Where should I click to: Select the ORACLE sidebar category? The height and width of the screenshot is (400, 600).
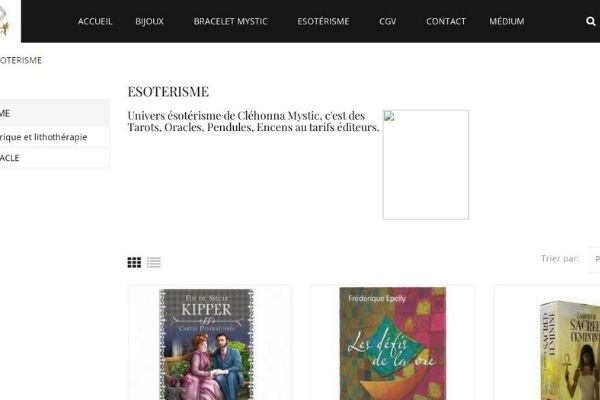tap(54, 158)
